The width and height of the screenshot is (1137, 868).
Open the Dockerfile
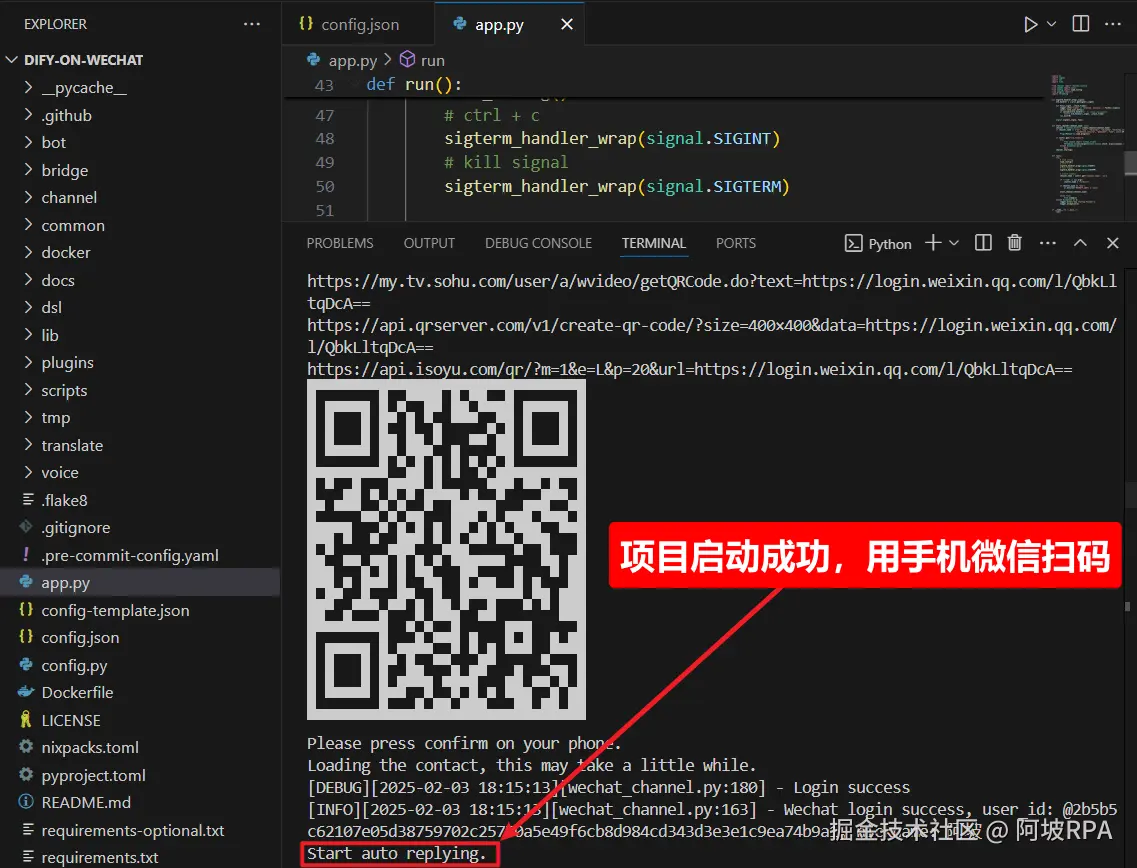pos(140,693)
